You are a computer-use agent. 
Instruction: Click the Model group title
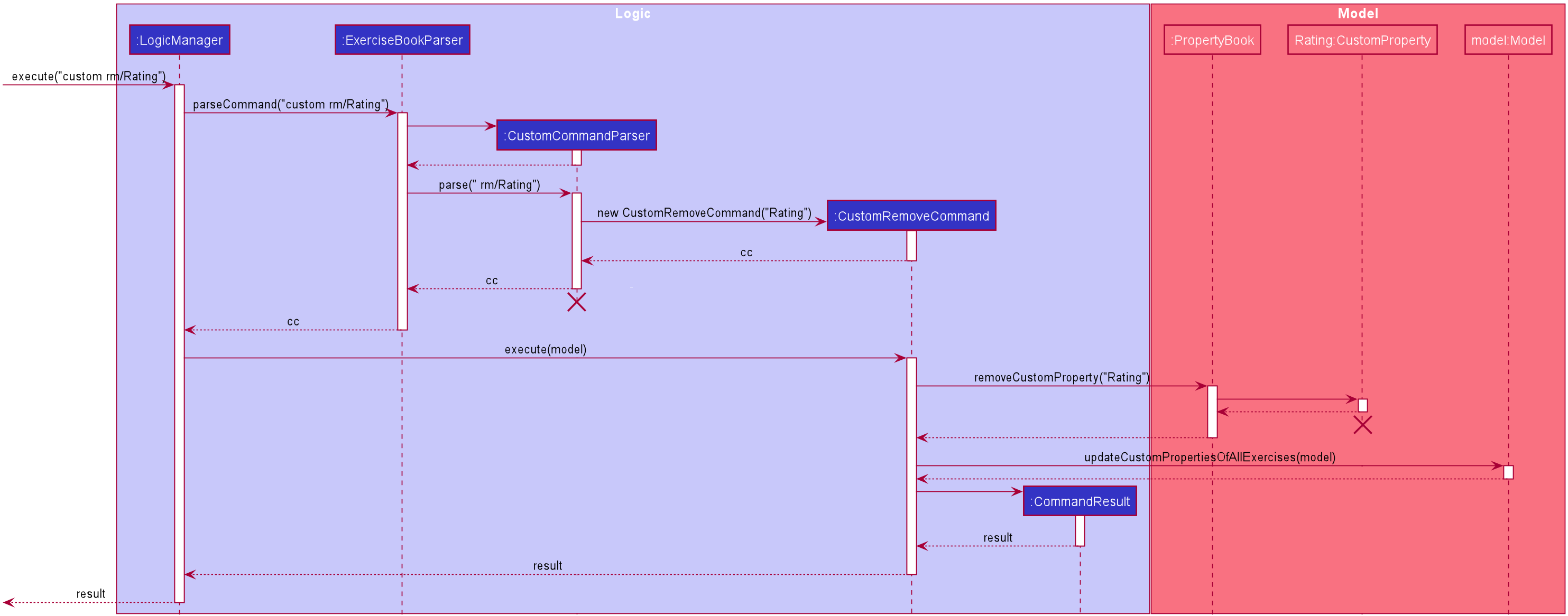coord(1358,13)
